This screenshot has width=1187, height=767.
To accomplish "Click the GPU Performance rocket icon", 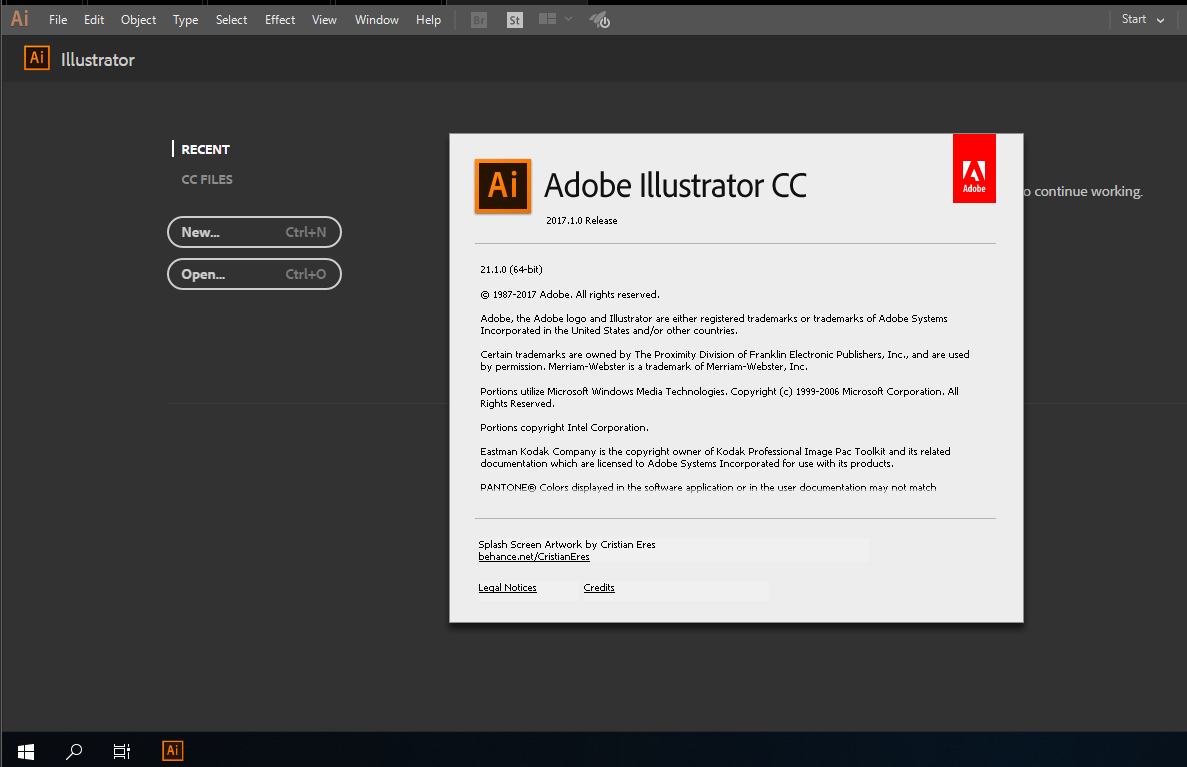I will coord(599,19).
